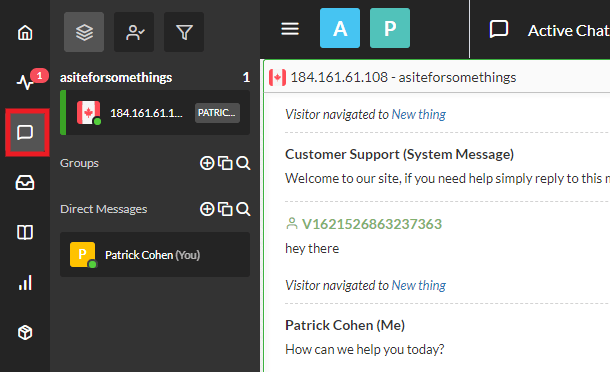Open the Monitoring activity icon with badge
The image size is (610, 372).
26,82
